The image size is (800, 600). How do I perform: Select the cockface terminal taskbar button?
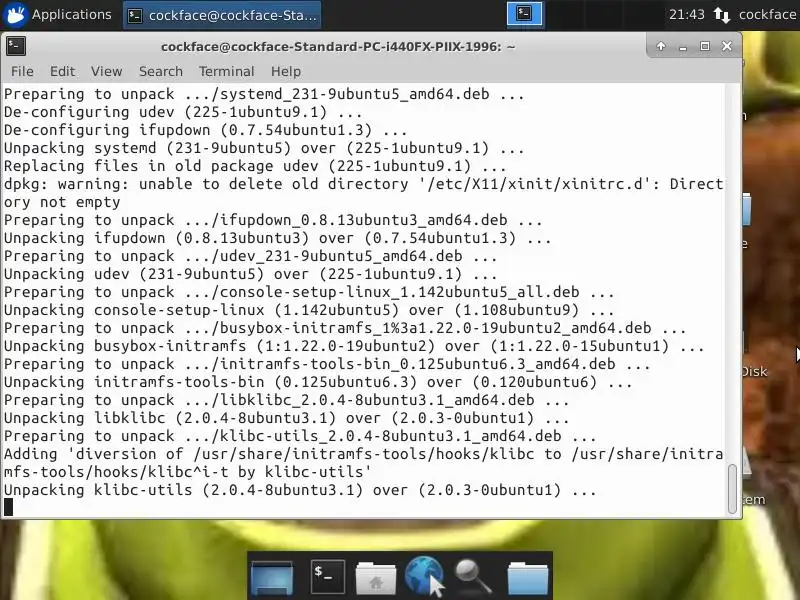click(222, 15)
